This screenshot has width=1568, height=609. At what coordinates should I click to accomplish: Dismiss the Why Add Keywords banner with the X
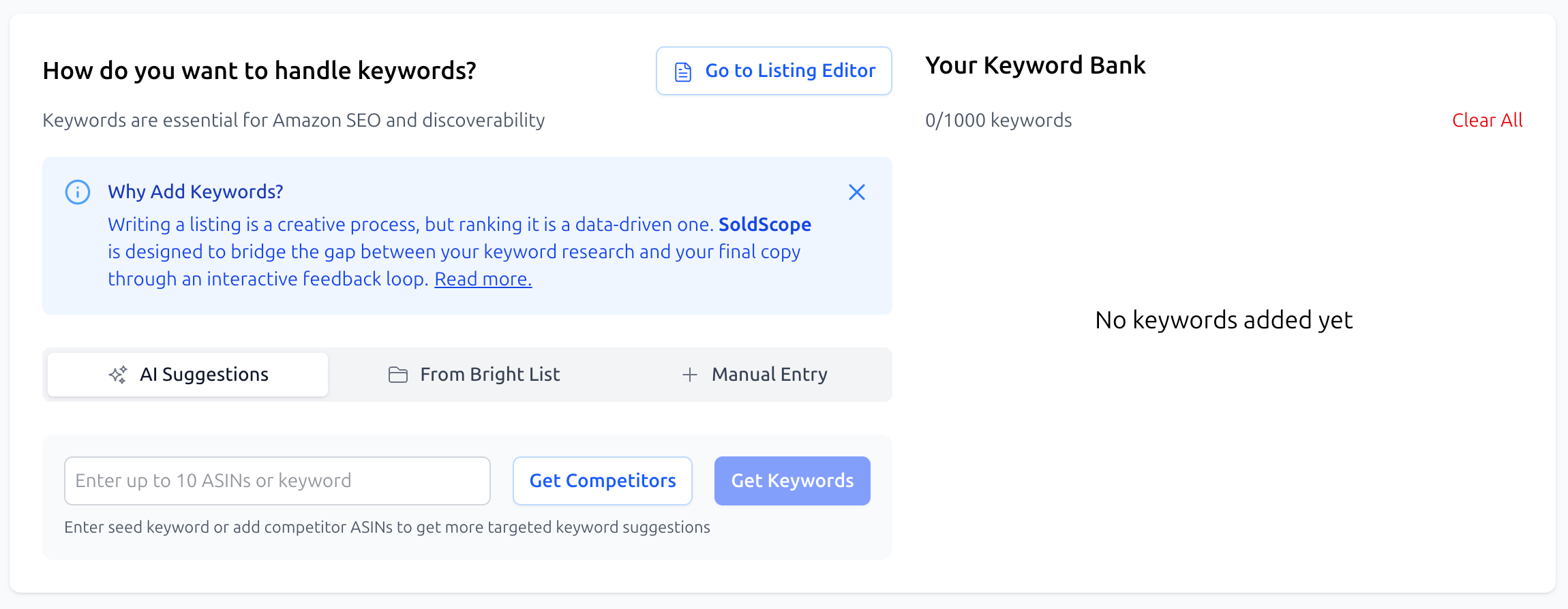tap(857, 192)
